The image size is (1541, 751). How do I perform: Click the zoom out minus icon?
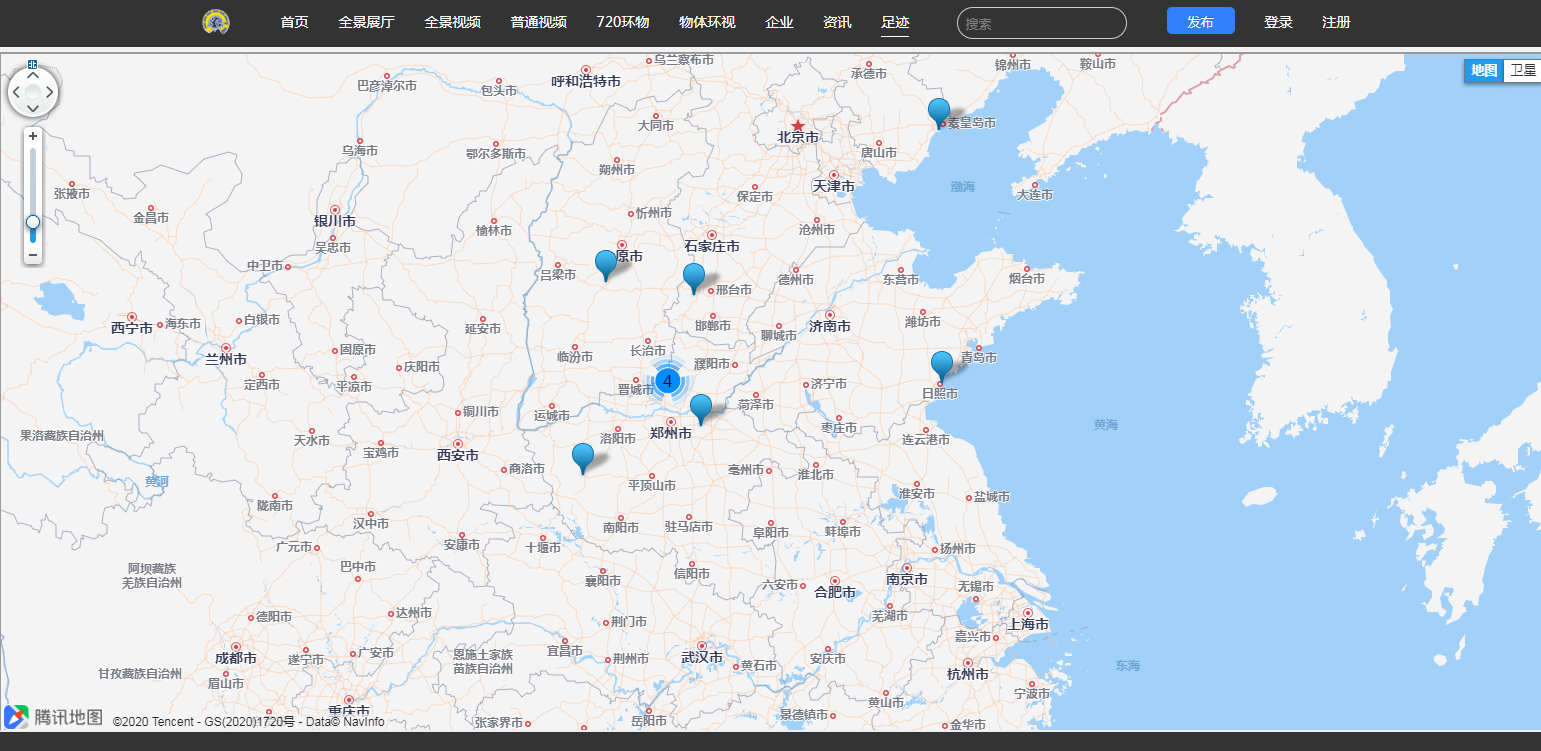32,255
